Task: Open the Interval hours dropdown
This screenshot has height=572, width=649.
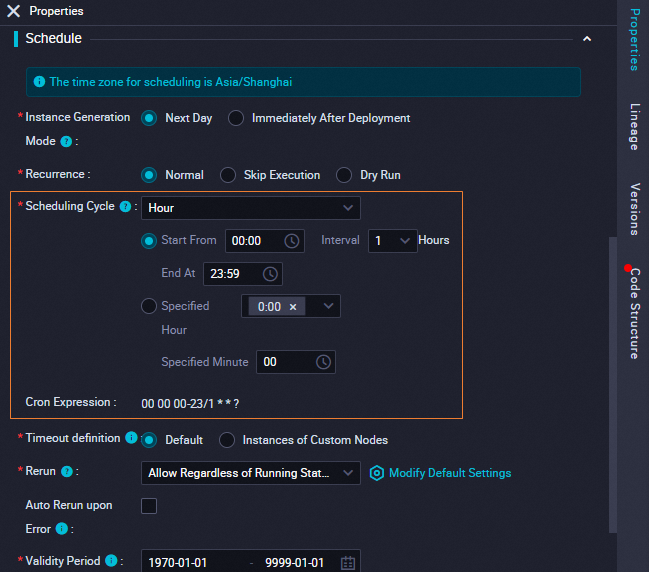Action: click(393, 241)
